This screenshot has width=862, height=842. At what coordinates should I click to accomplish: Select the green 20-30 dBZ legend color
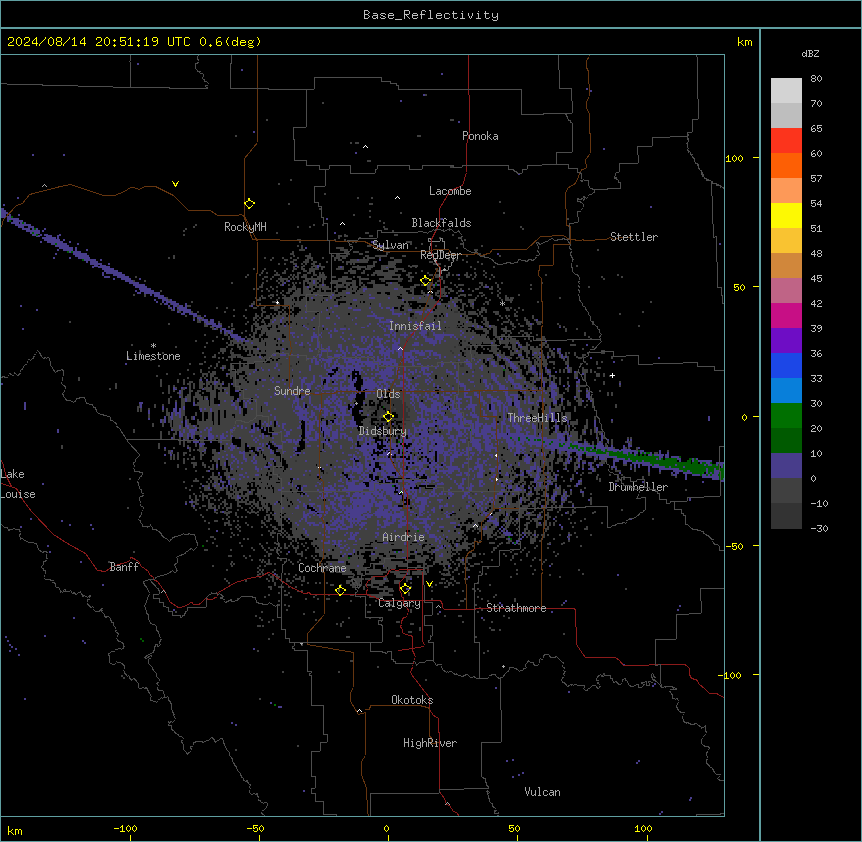pos(786,416)
